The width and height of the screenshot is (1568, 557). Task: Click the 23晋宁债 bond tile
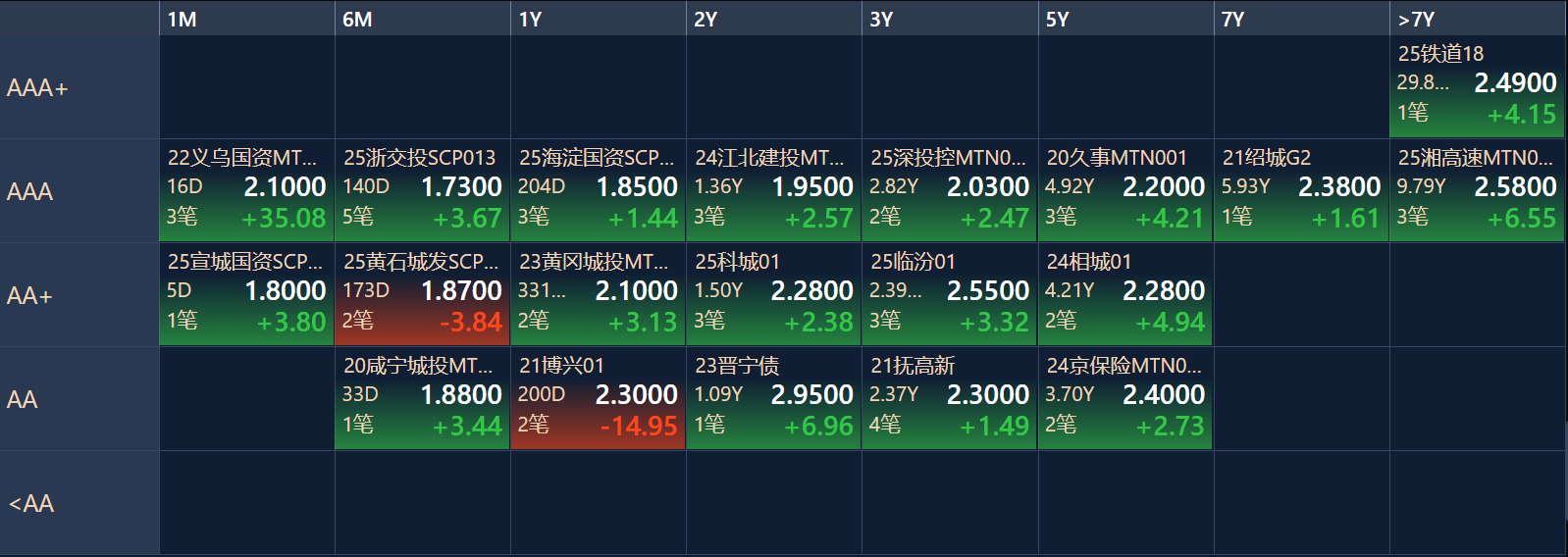tap(773, 398)
